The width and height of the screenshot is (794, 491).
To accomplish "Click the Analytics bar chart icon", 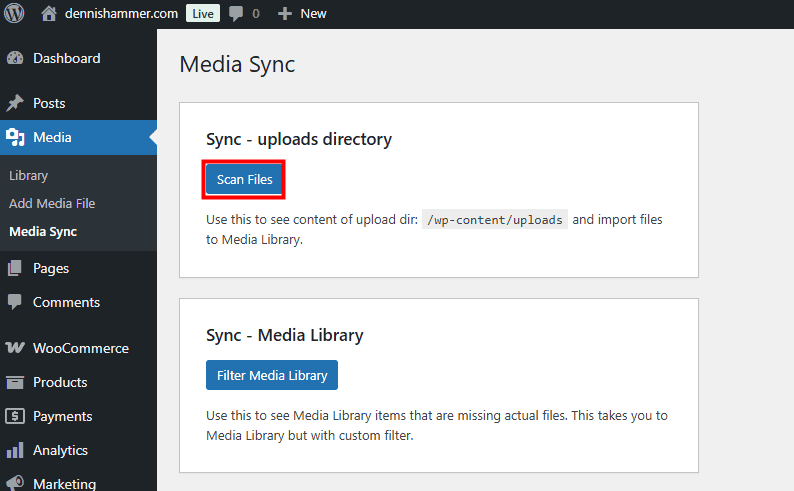I will pos(15,450).
